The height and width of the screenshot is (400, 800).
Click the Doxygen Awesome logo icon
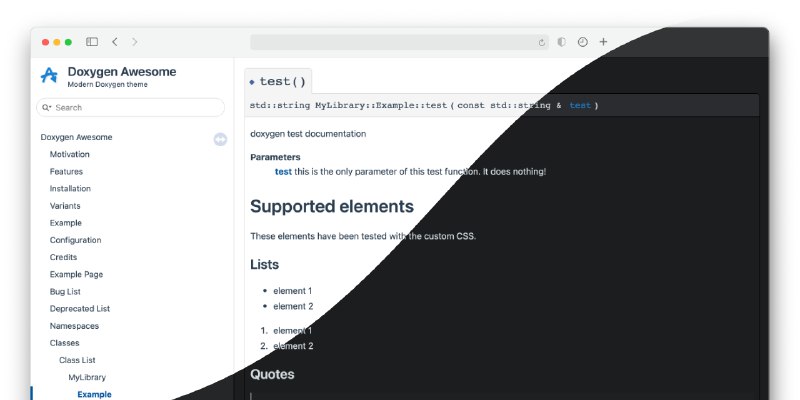[x=49, y=76]
